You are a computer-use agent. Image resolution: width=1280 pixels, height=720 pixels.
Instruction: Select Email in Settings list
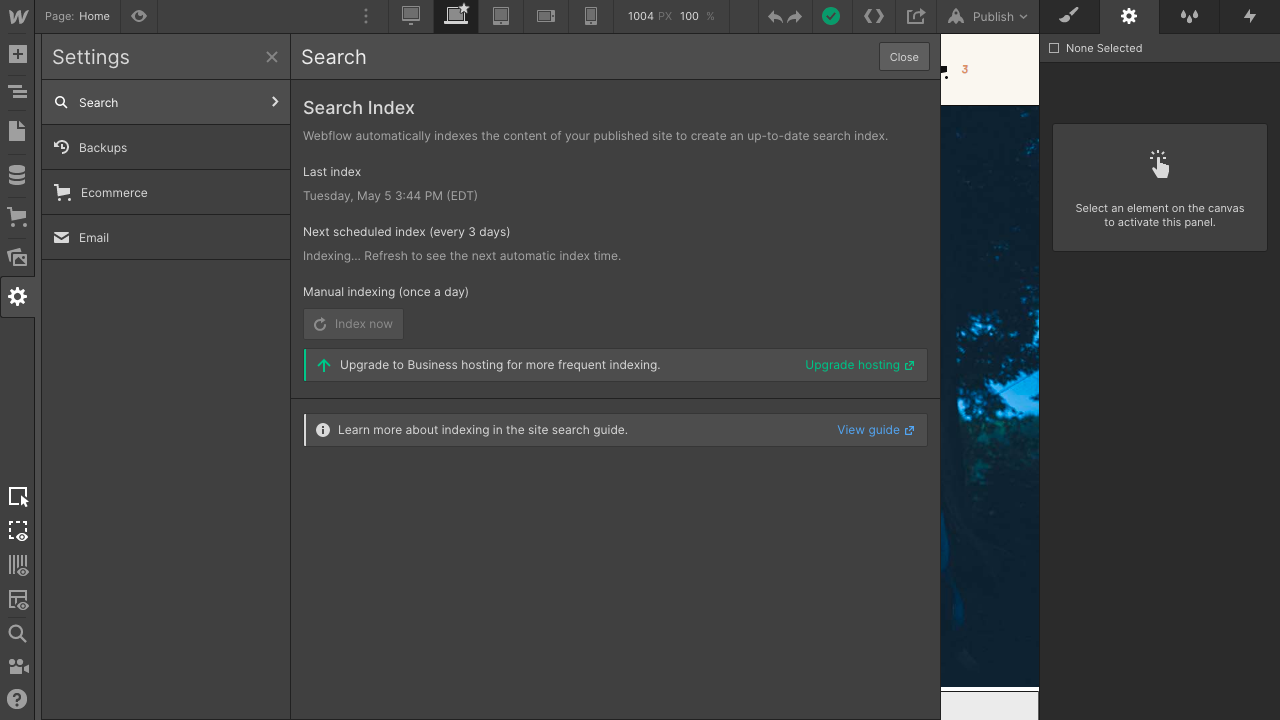pyautogui.click(x=166, y=237)
